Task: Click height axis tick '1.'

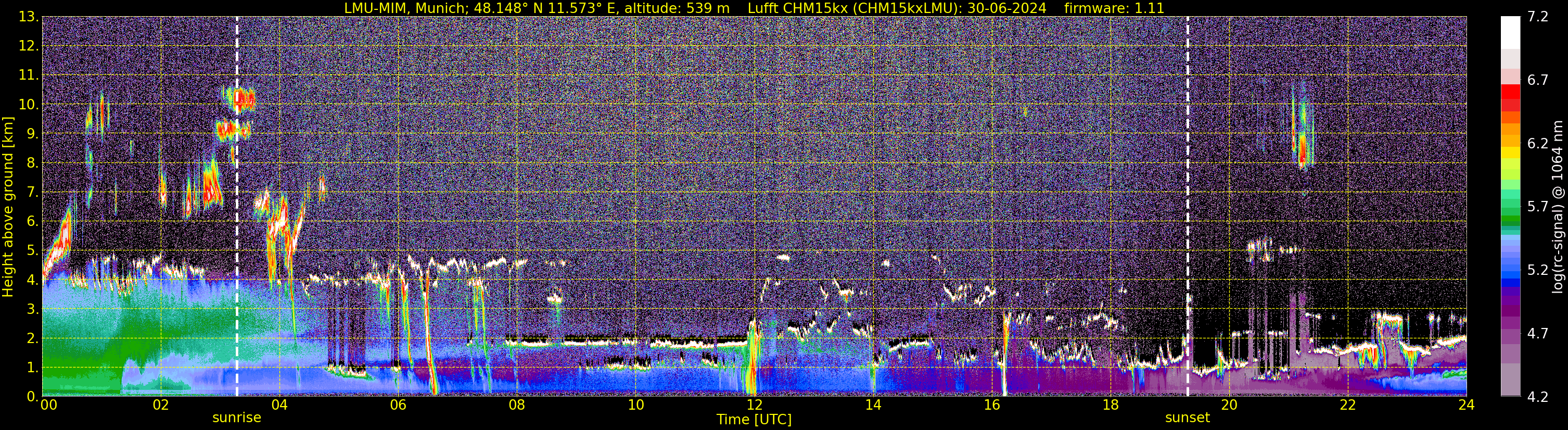Action: [x=32, y=367]
